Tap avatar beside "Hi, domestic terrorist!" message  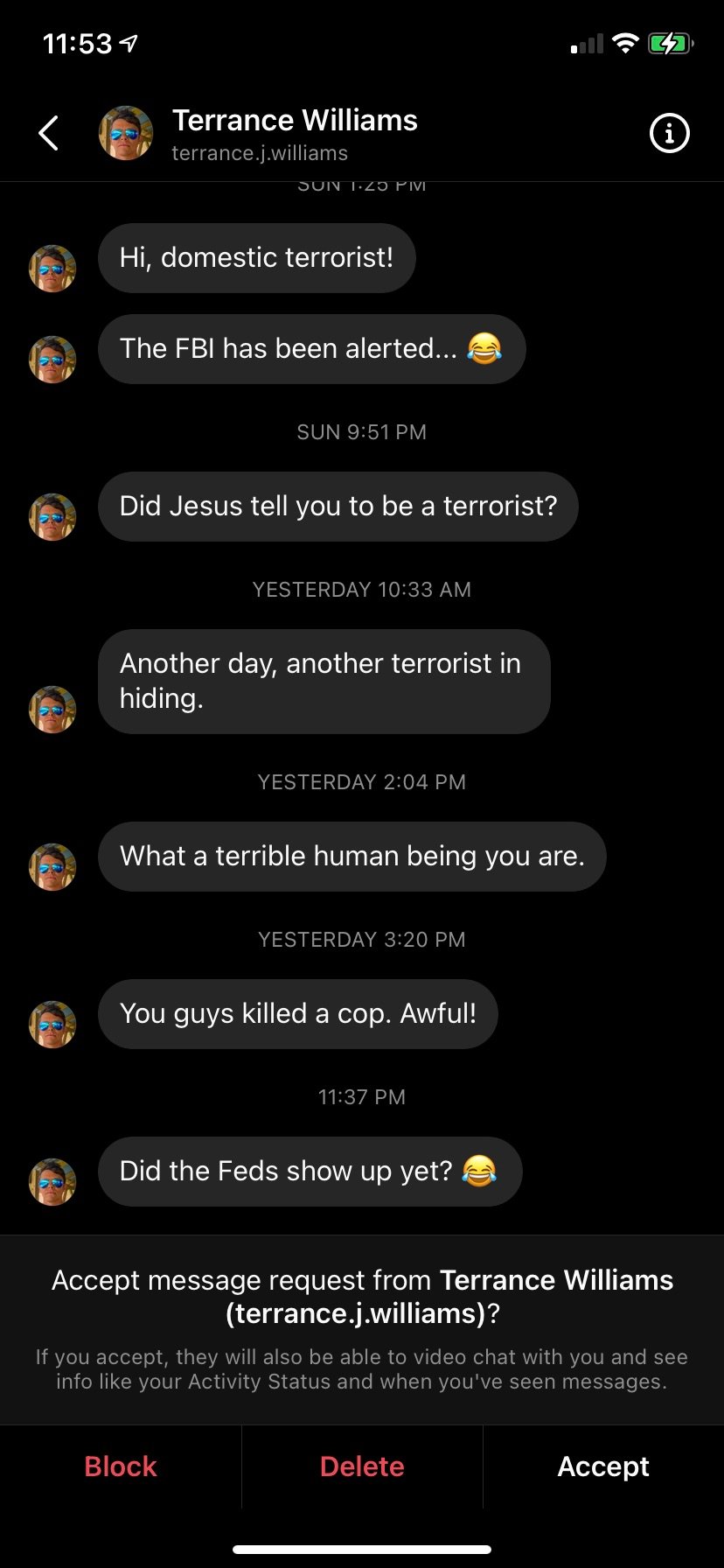52,268
